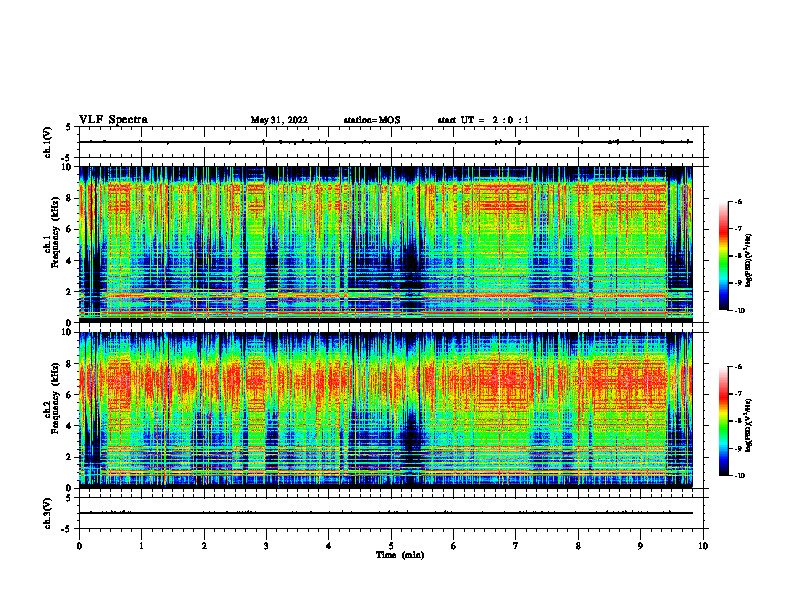This screenshot has height=612, width=792.
Task: Click the "station=MOS" header label
Action: (x=372, y=120)
